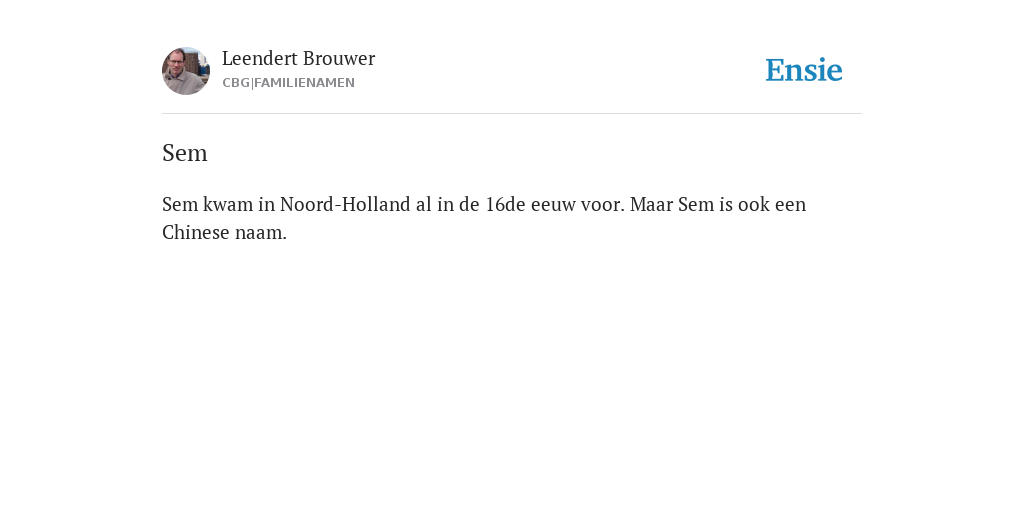Click the letter E of the Ensie logo

tap(775, 71)
